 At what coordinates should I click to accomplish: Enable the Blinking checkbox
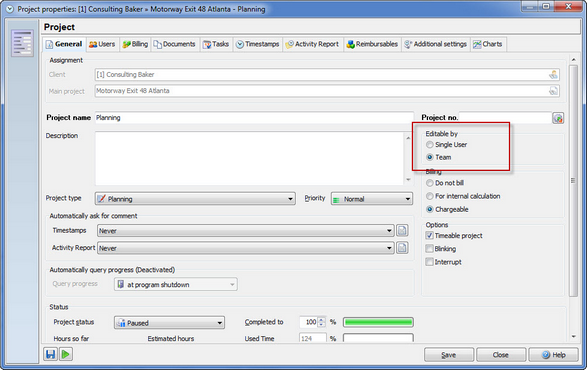[x=429, y=249]
